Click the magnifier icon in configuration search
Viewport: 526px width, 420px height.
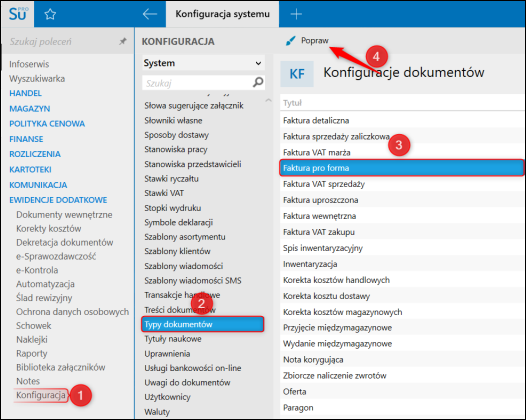point(258,82)
